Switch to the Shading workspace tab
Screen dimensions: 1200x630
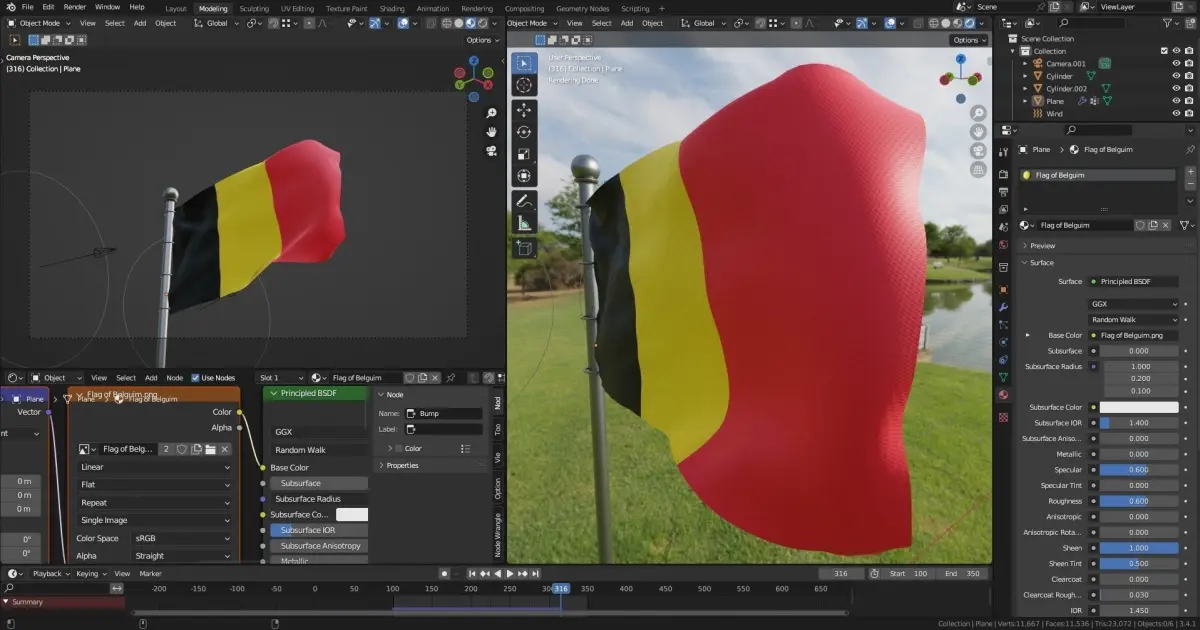pos(392,8)
